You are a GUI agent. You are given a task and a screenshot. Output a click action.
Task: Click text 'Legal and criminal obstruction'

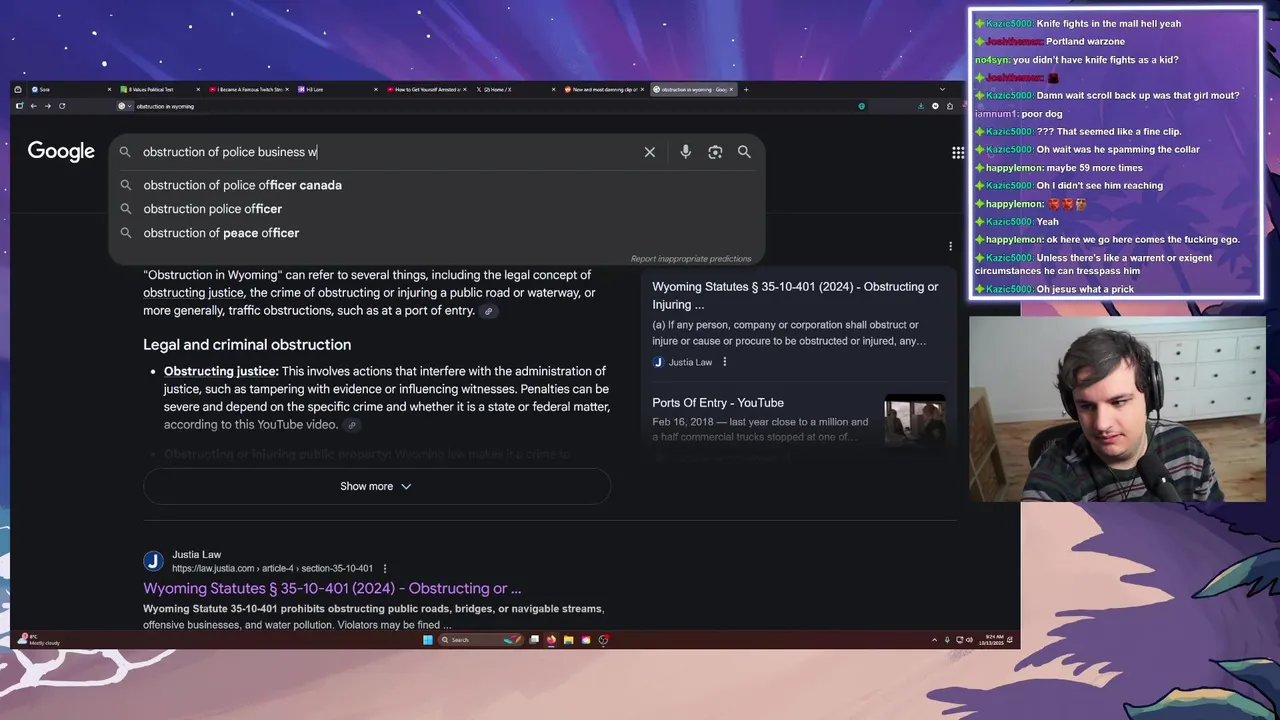click(x=247, y=345)
